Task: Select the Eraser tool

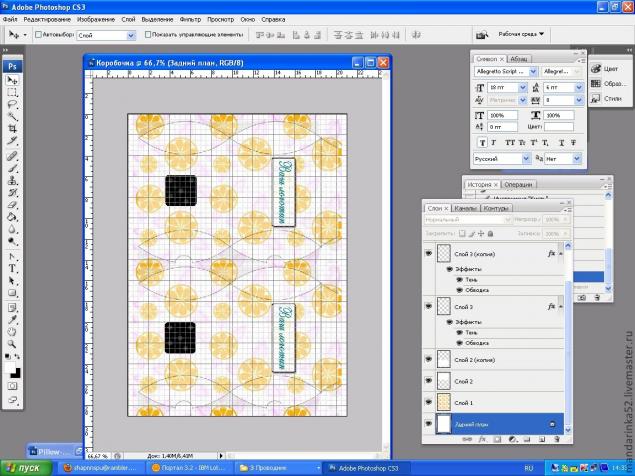Action: (13, 205)
